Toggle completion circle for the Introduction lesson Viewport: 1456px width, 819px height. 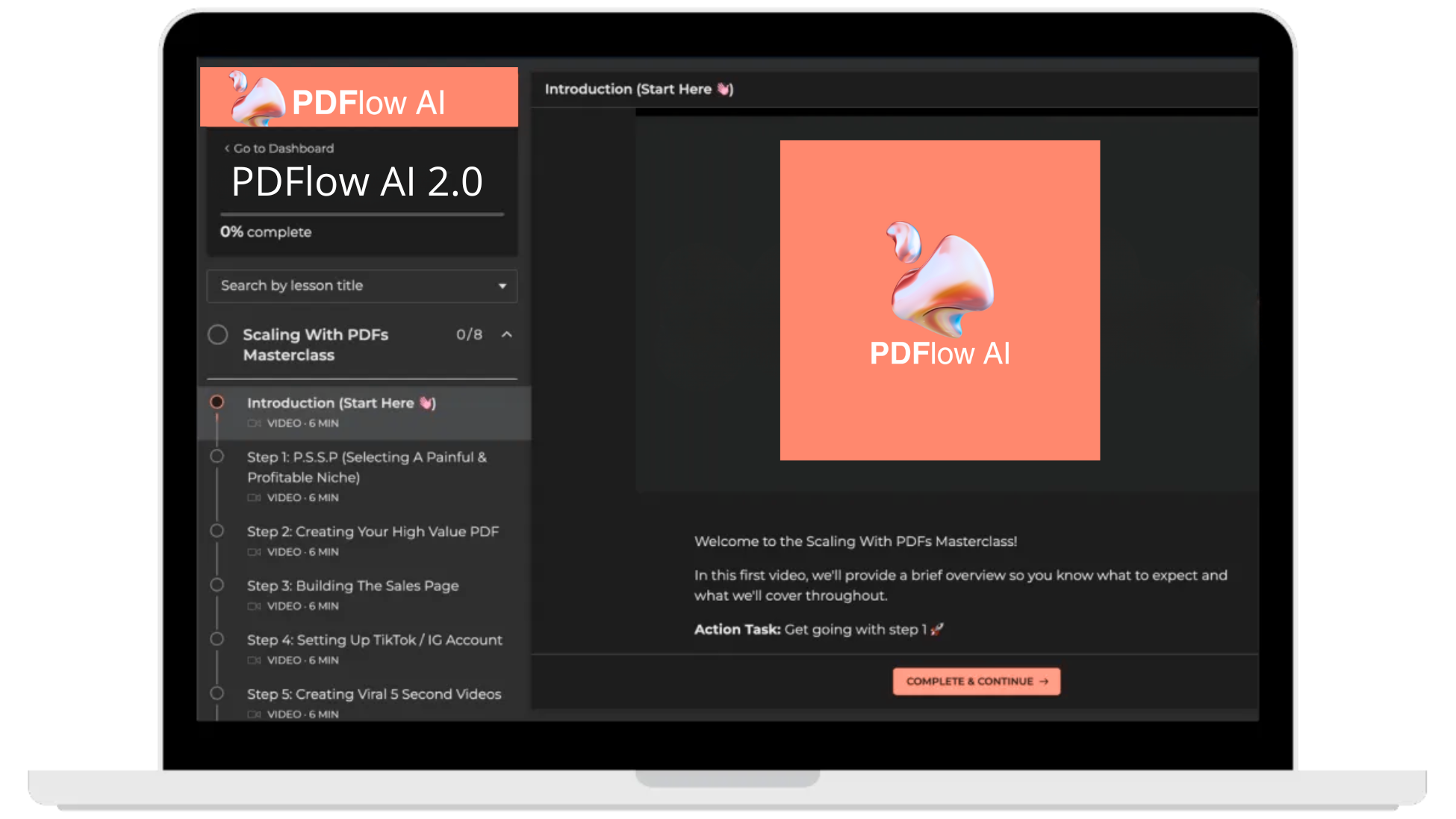coord(217,402)
